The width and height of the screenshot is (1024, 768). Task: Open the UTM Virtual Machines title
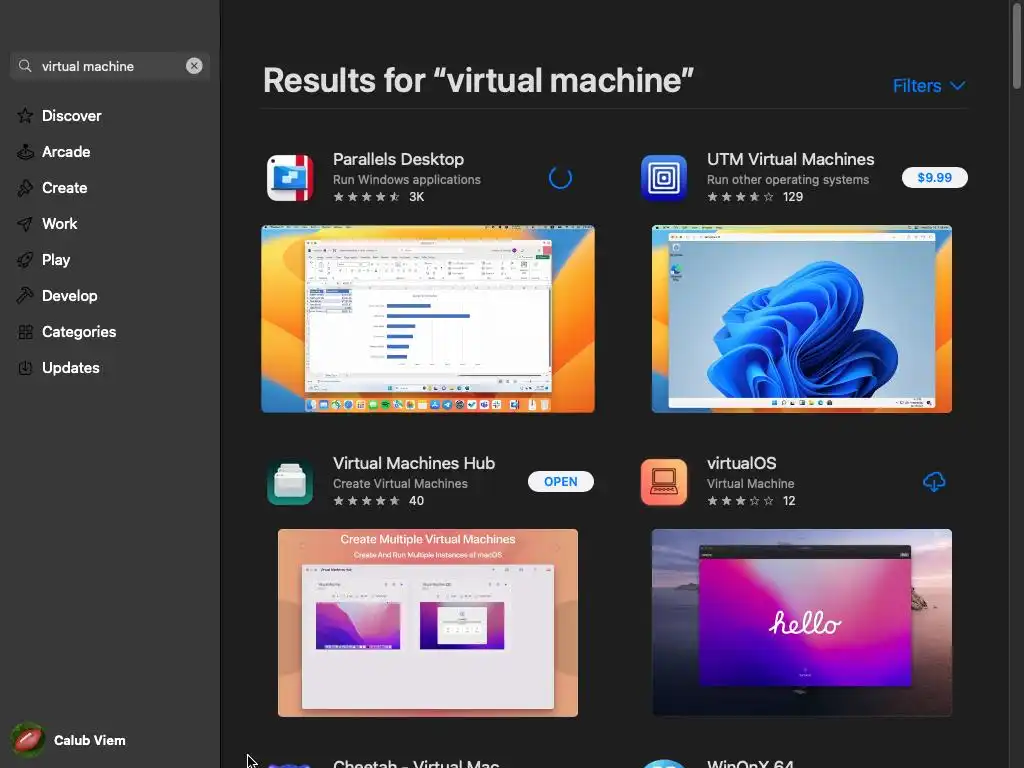click(790, 159)
